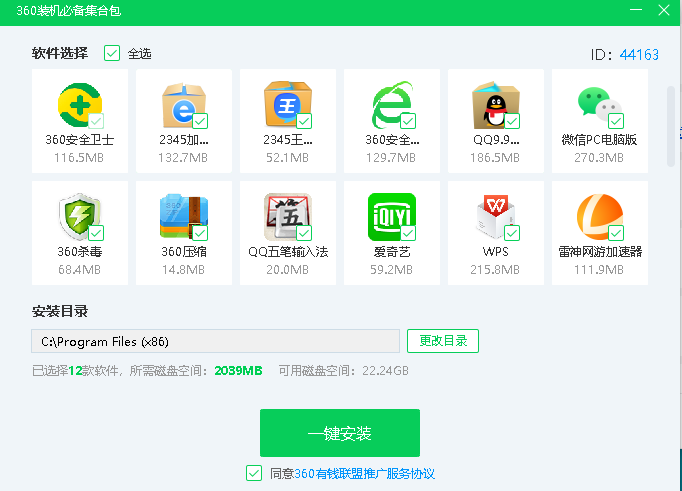Image resolution: width=682 pixels, height=491 pixels.
Task: Toggle the 全选 select-all checkbox
Action: pyautogui.click(x=112, y=53)
